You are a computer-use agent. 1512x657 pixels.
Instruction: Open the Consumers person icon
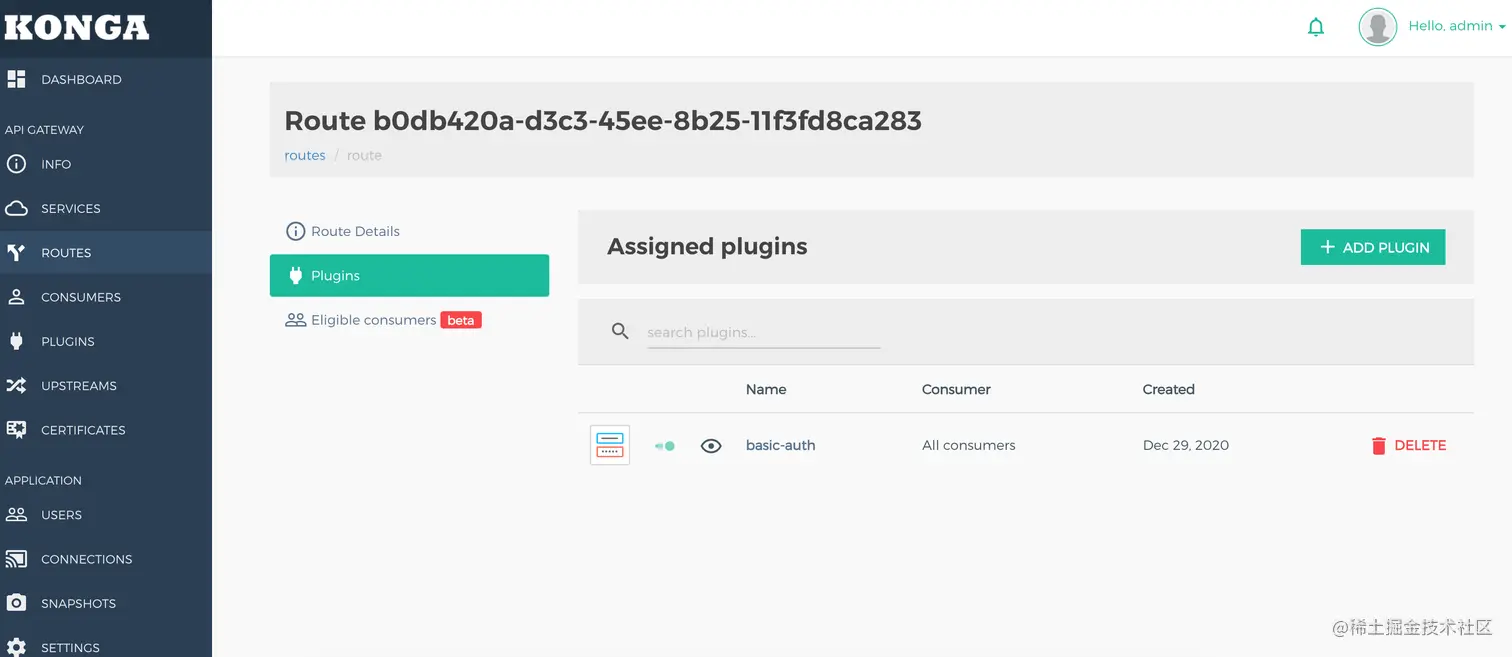point(16,297)
